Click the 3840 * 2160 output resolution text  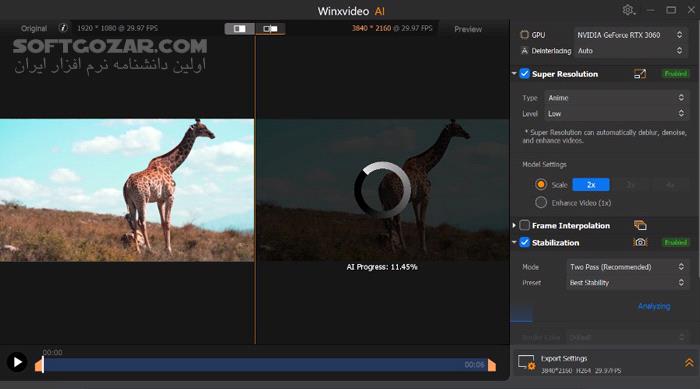coord(371,28)
